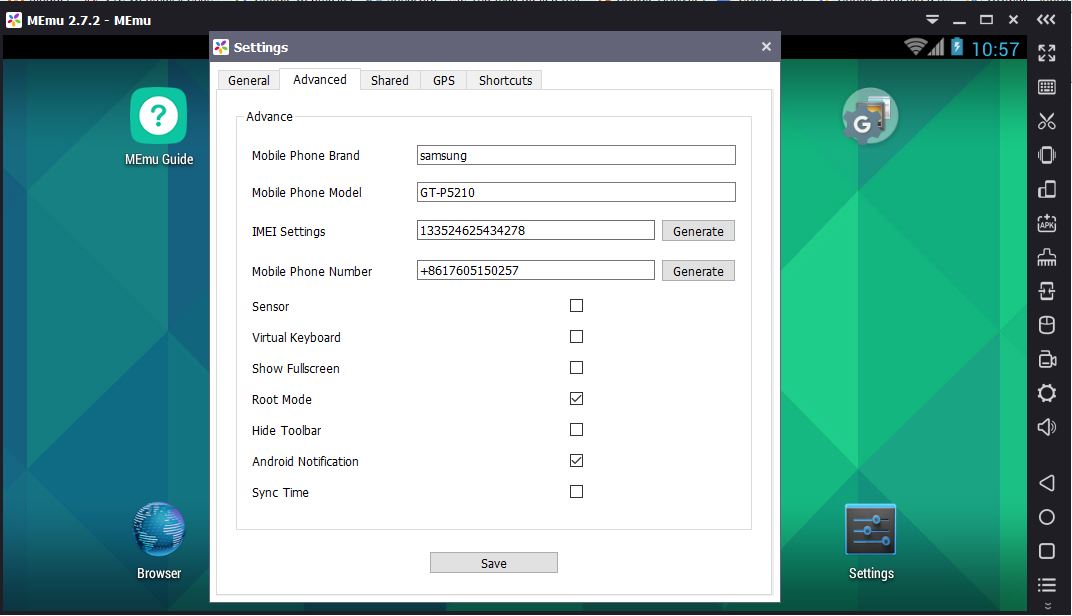Image resolution: width=1072 pixels, height=616 pixels.
Task: Open the title bar dropdown triangle menu
Action: pyautogui.click(x=932, y=20)
